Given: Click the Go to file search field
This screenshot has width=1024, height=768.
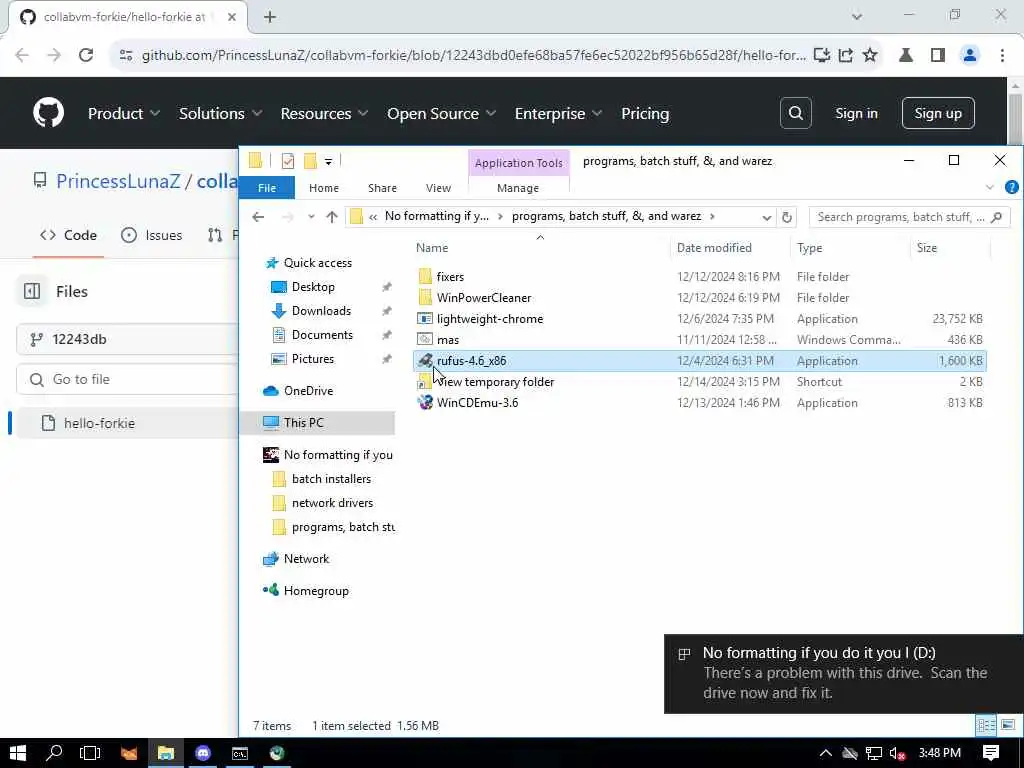Looking at the screenshot, I should [x=128, y=379].
